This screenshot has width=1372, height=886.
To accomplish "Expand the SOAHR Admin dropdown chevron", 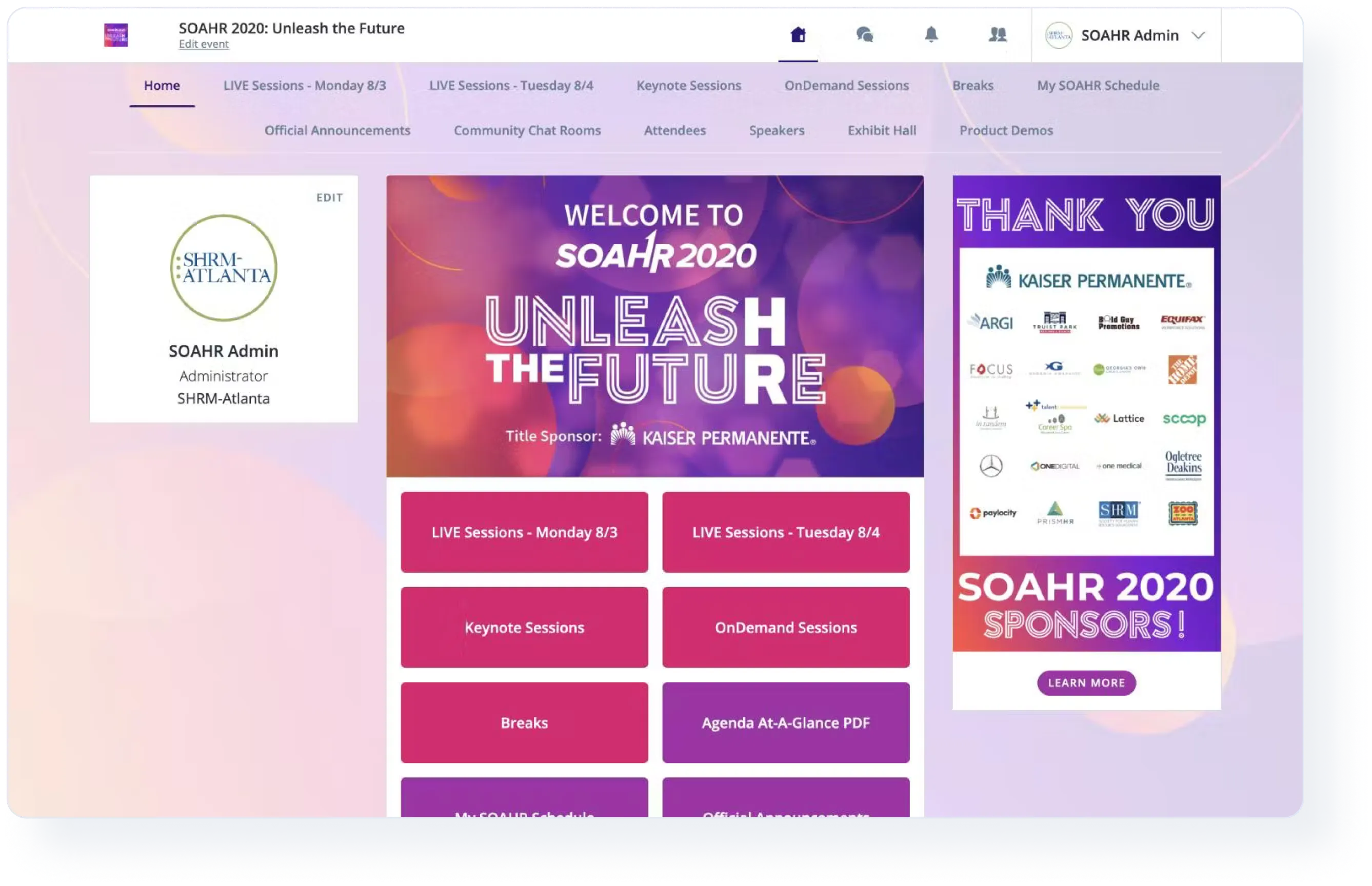I will click(1198, 35).
